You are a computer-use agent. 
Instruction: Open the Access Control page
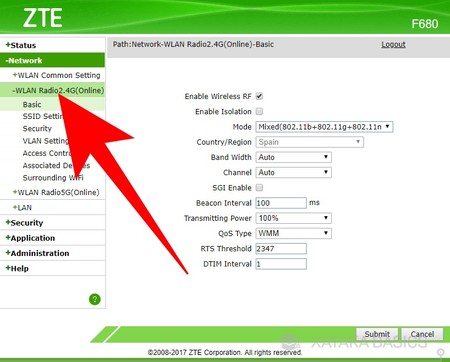point(47,153)
